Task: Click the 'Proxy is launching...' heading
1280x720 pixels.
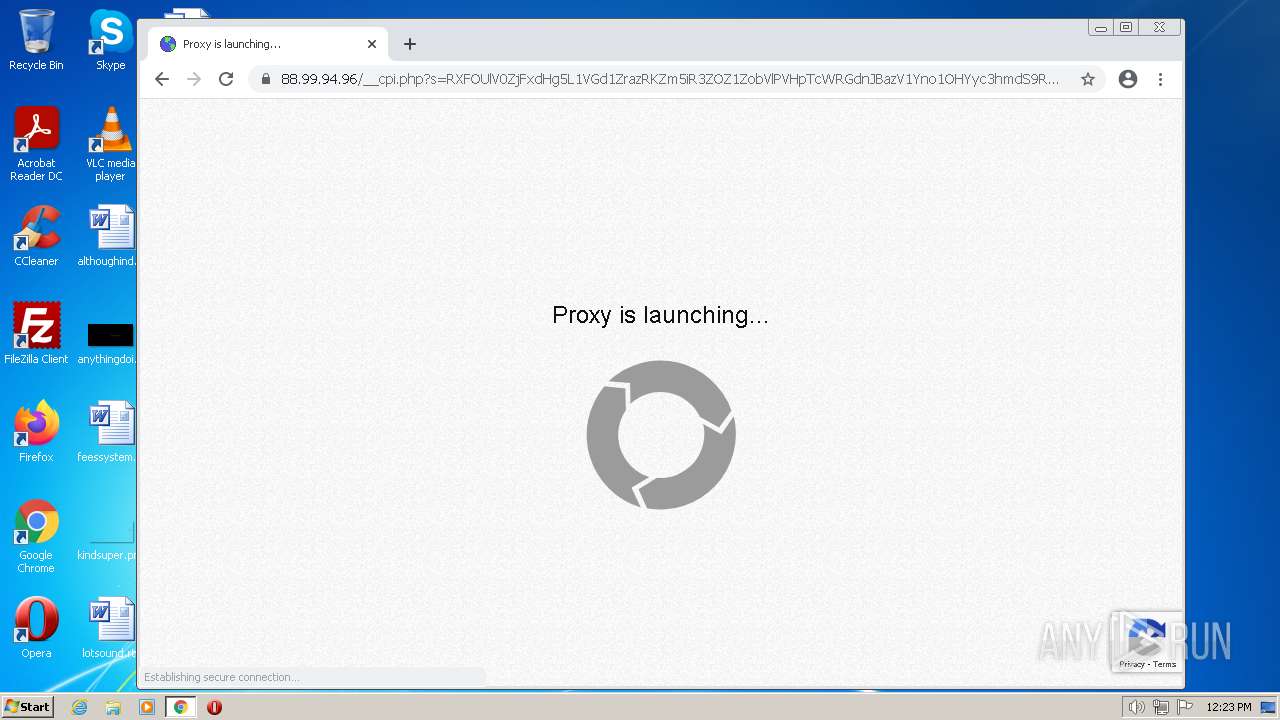Action: tap(660, 315)
